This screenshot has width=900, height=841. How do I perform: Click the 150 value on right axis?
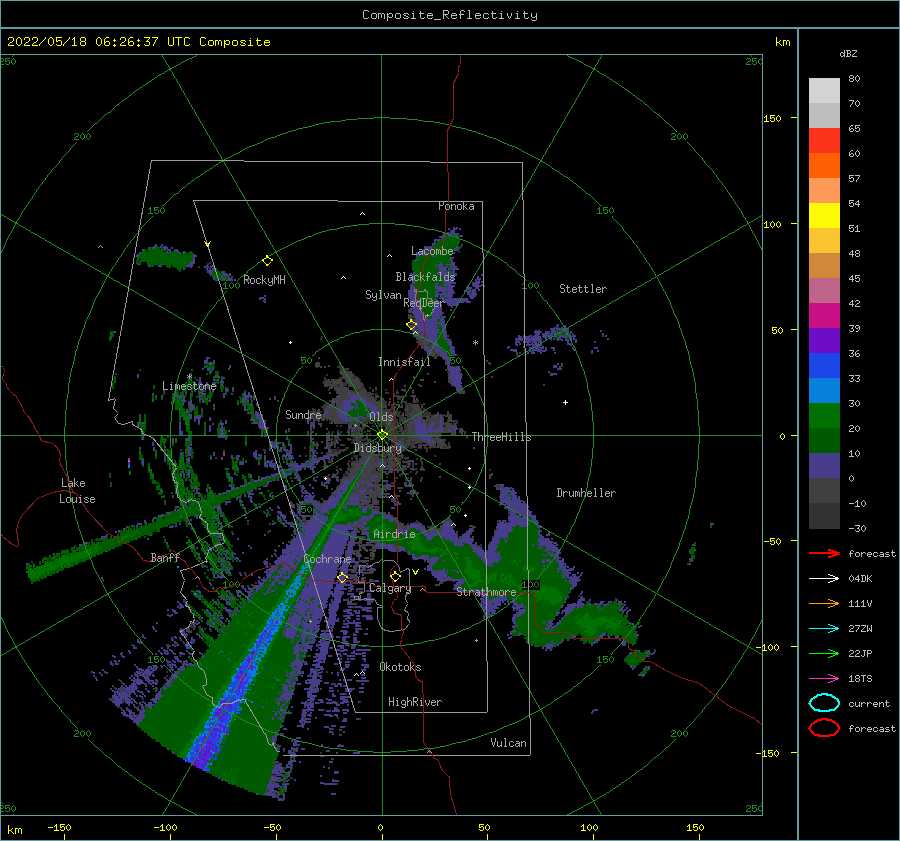click(773, 118)
